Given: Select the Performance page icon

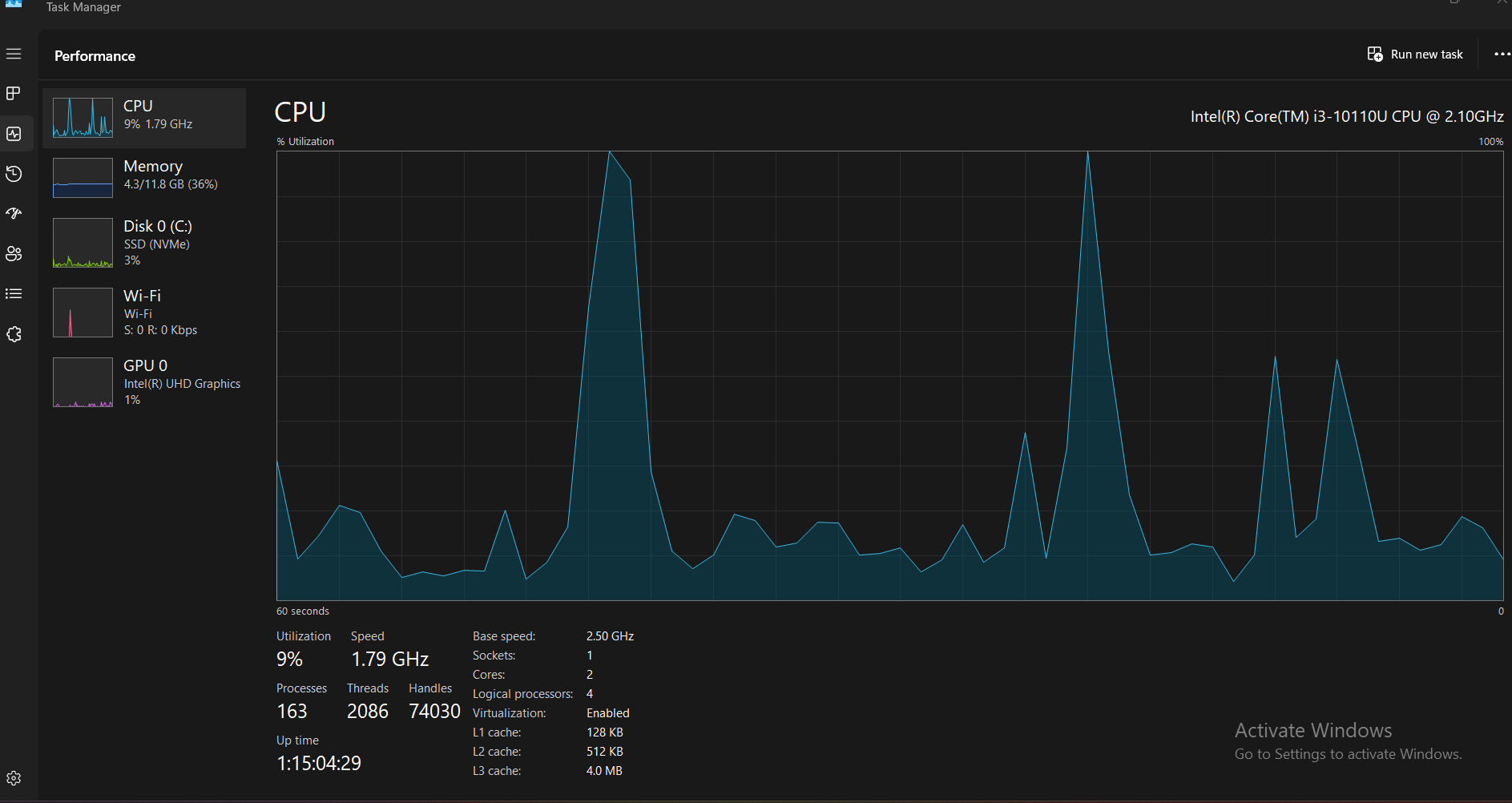Looking at the screenshot, I should pyautogui.click(x=14, y=134).
